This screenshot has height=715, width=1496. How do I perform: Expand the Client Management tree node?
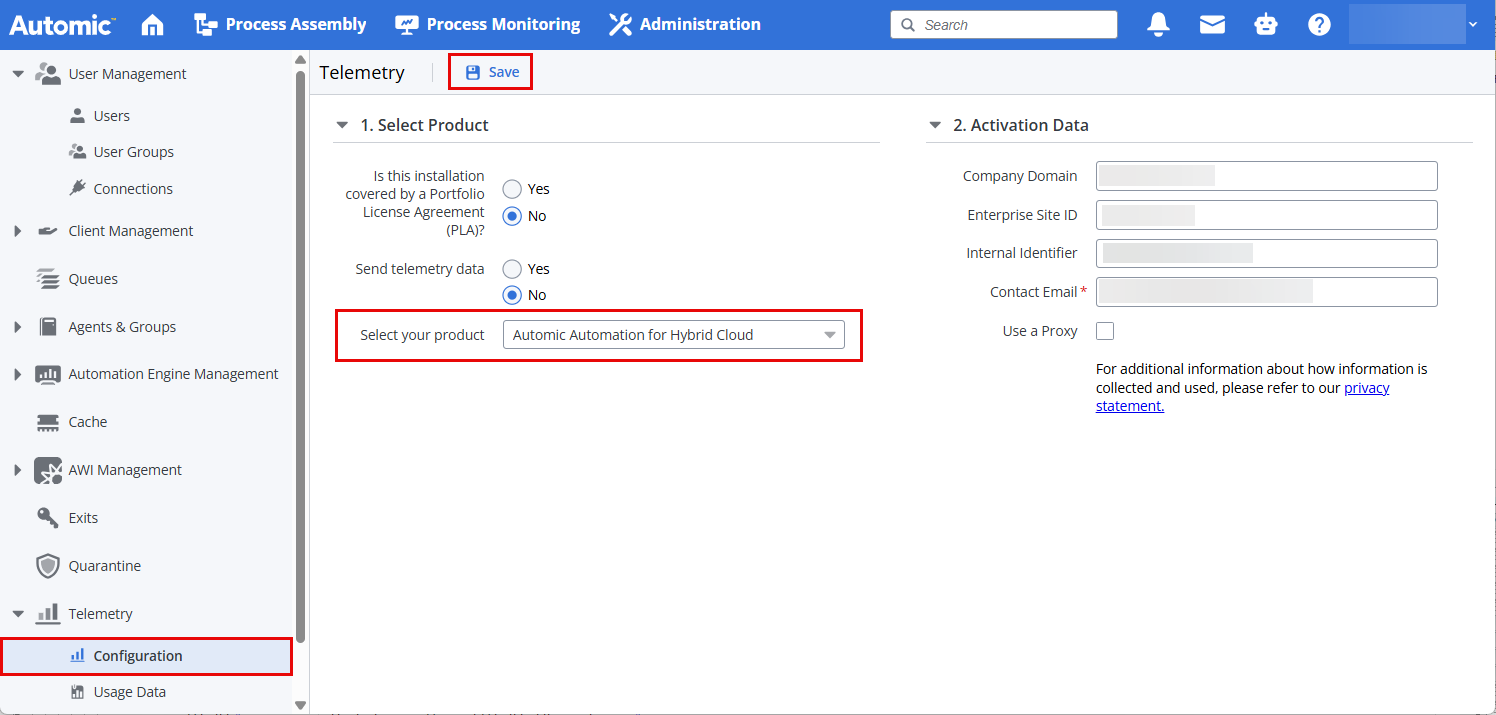click(x=17, y=231)
